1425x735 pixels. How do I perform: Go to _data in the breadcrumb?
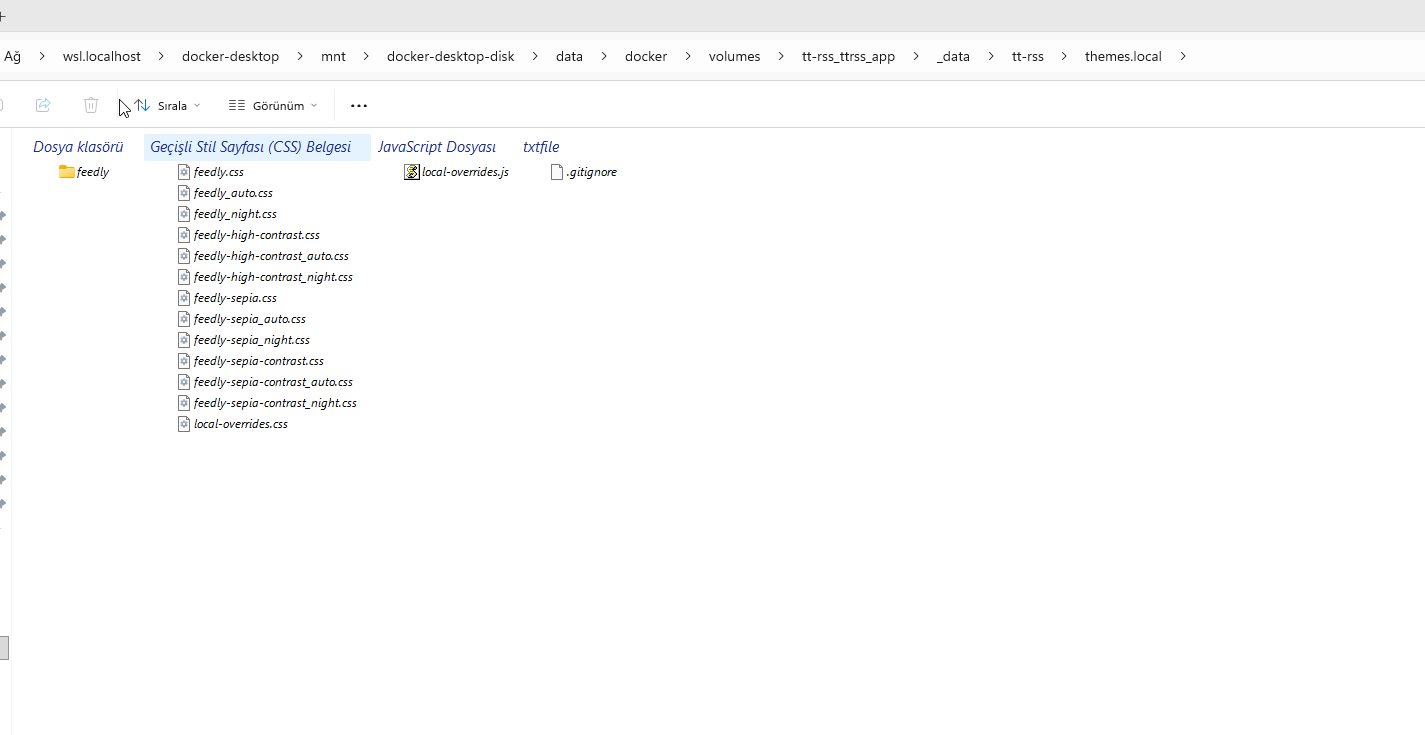point(953,56)
